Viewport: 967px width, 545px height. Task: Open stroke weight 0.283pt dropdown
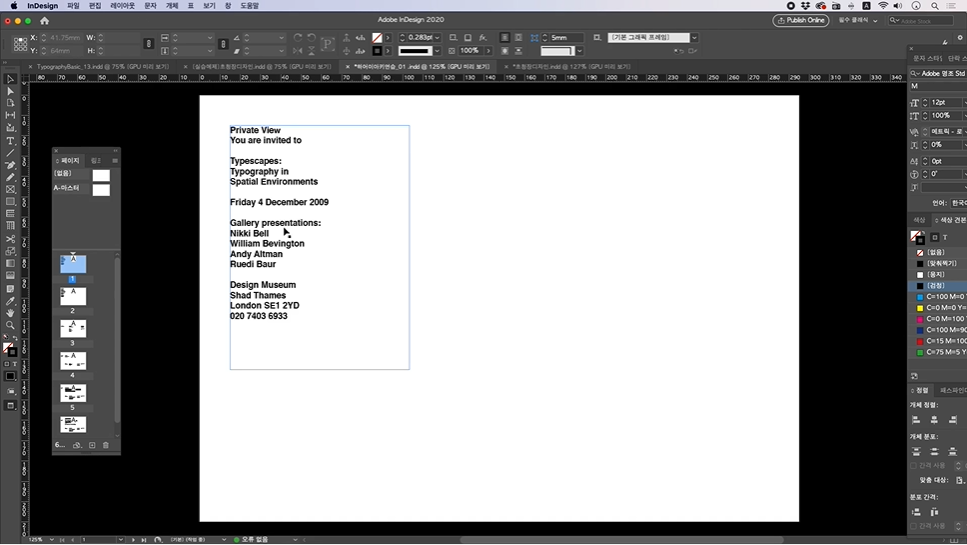437,38
